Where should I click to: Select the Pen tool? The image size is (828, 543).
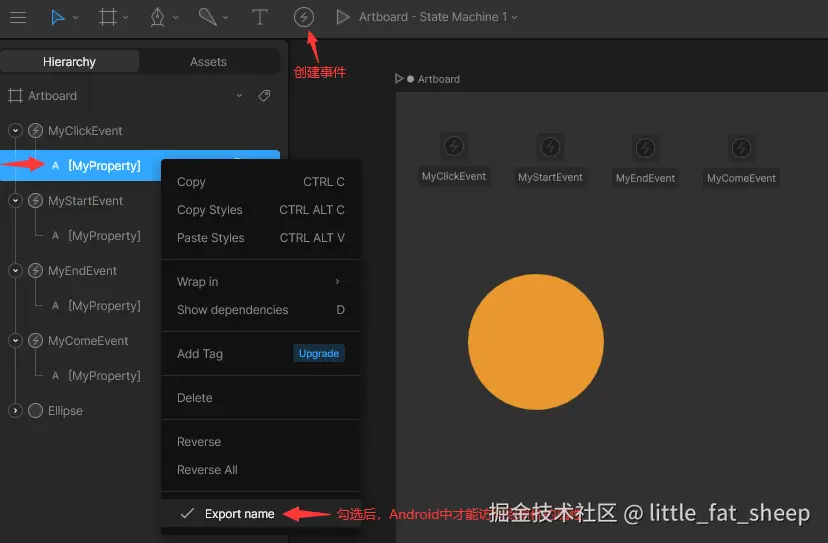point(157,17)
